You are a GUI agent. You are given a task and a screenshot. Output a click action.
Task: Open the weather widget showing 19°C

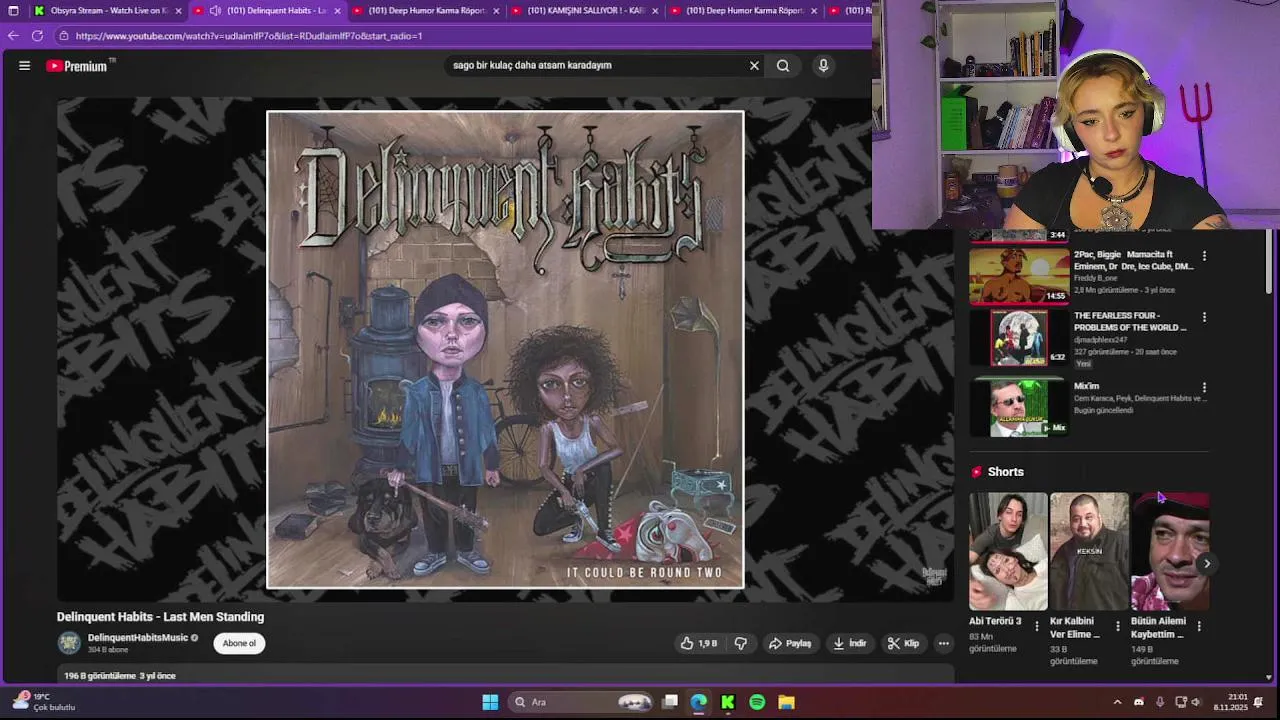(x=44, y=702)
